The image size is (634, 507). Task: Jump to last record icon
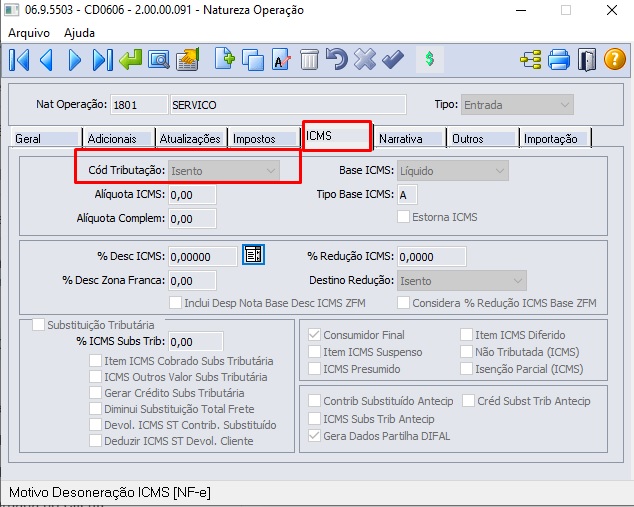point(103,60)
